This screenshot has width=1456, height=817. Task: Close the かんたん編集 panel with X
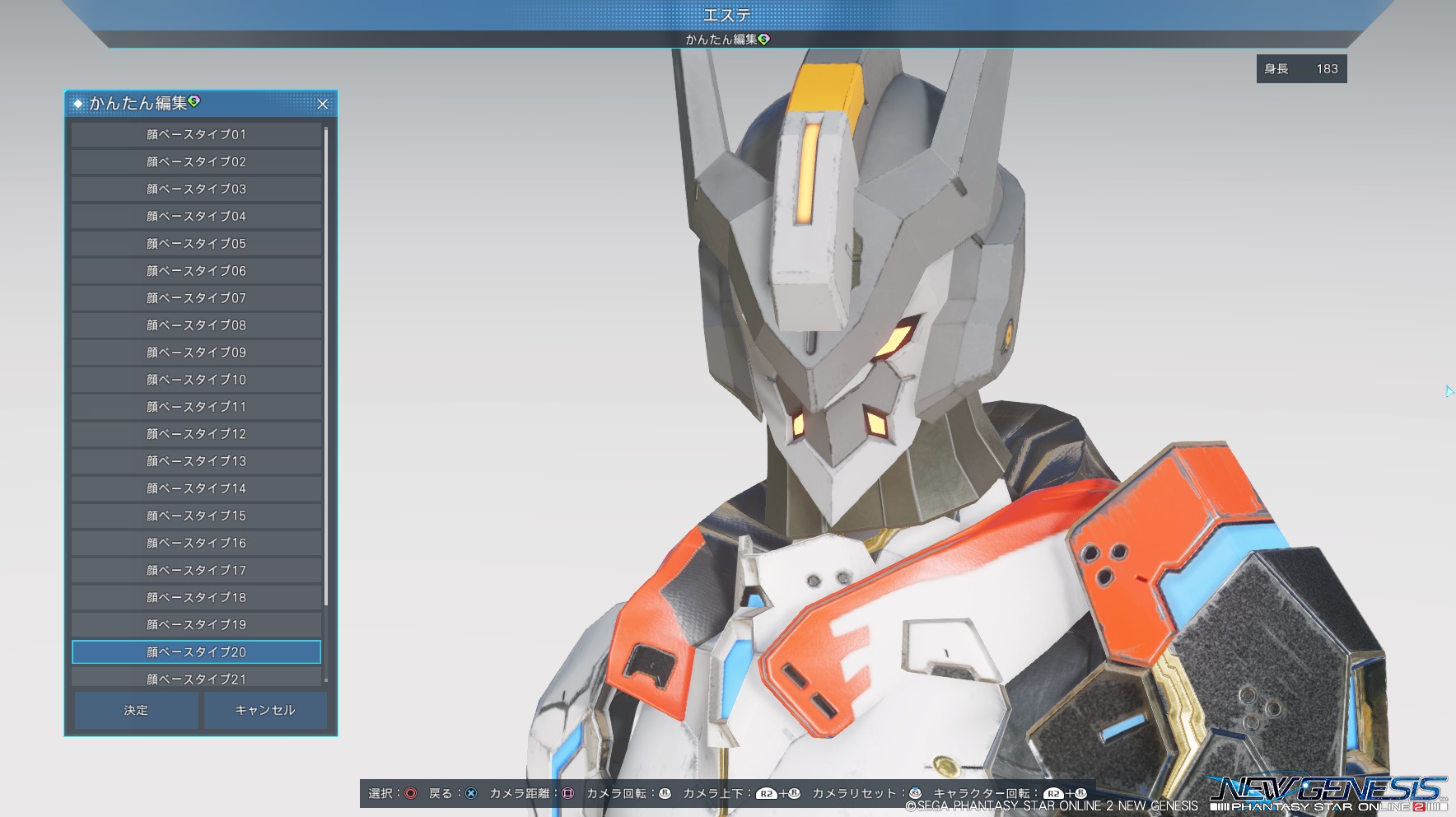[323, 104]
